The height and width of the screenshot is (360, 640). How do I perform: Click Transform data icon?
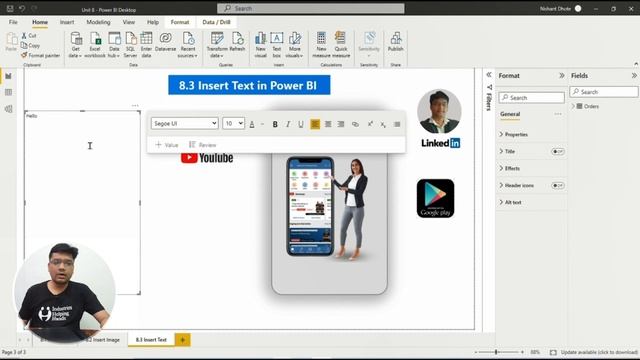click(217, 44)
